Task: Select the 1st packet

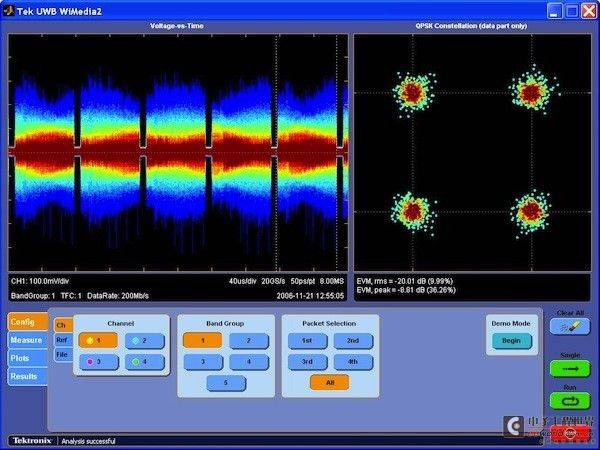Action: point(307,340)
